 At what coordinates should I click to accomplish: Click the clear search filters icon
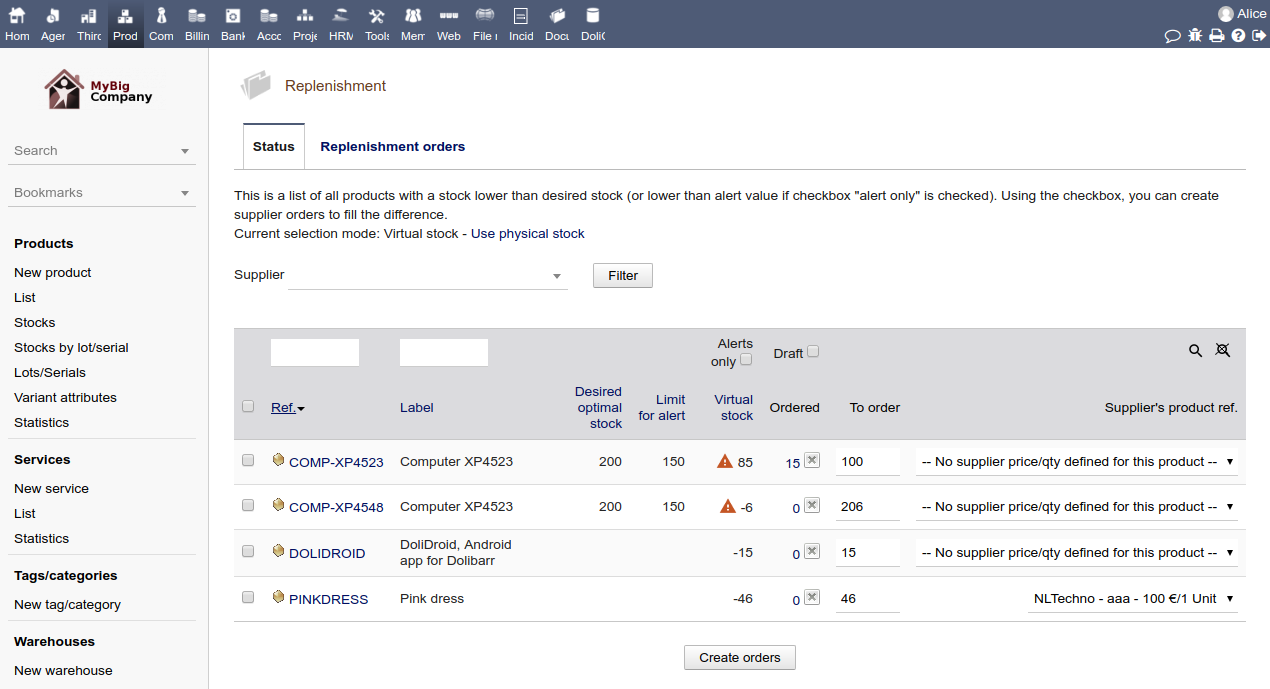pos(1222,351)
